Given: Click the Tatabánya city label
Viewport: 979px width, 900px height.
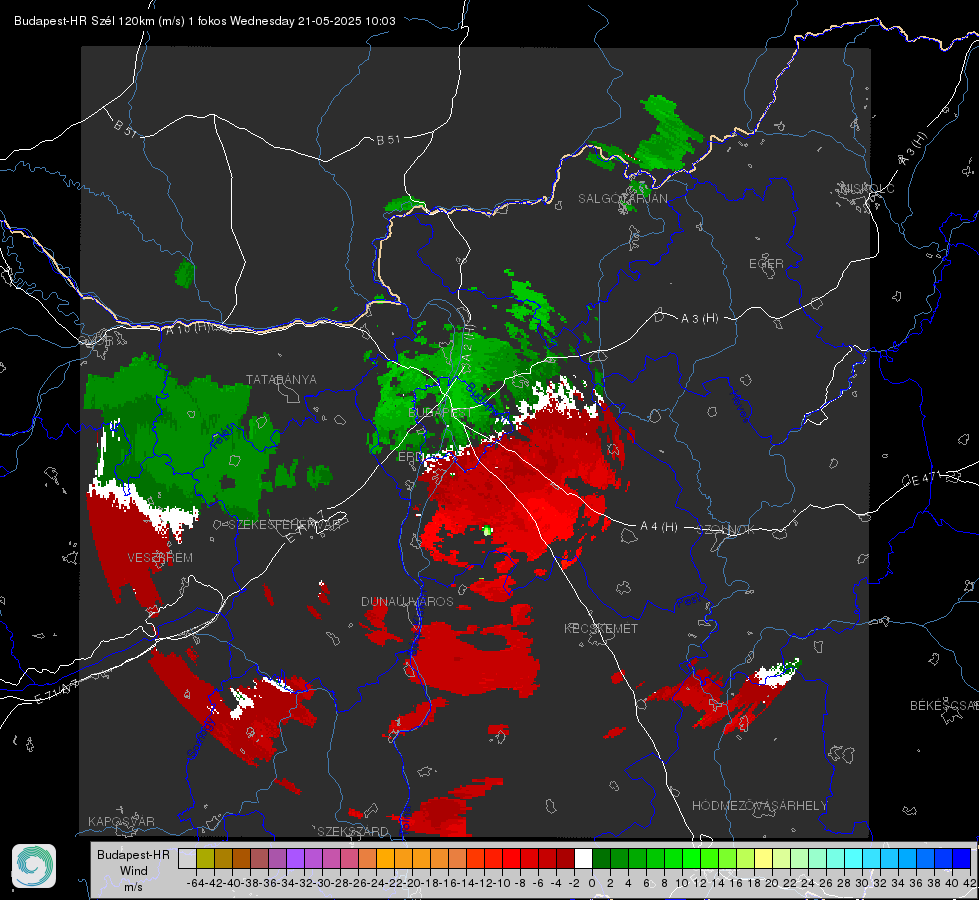Looking at the screenshot, I should [x=281, y=380].
